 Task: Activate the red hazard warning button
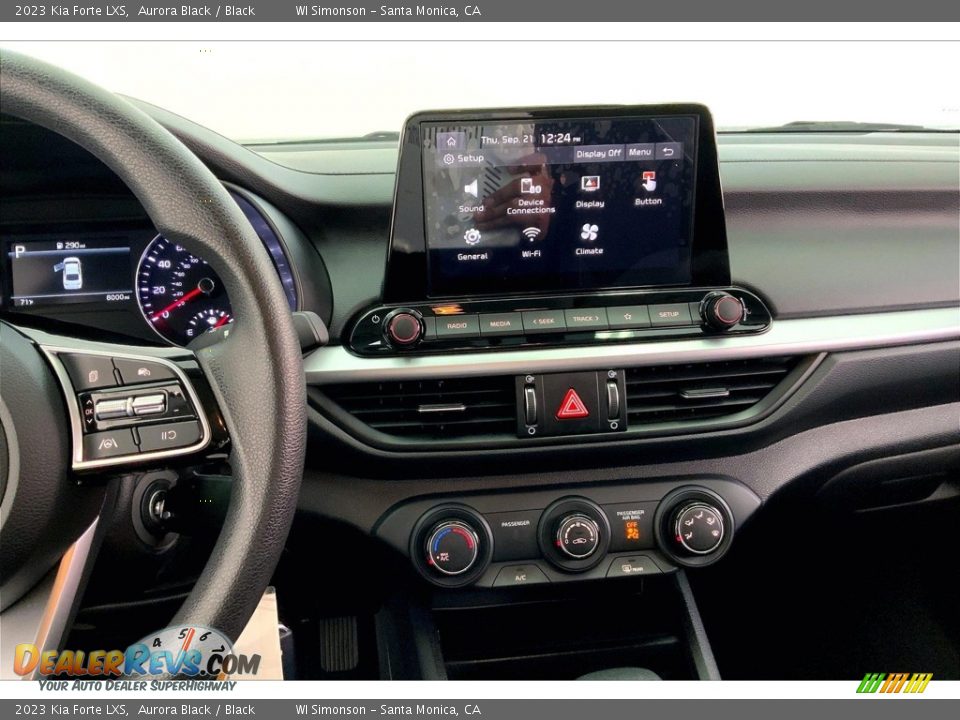[572, 404]
